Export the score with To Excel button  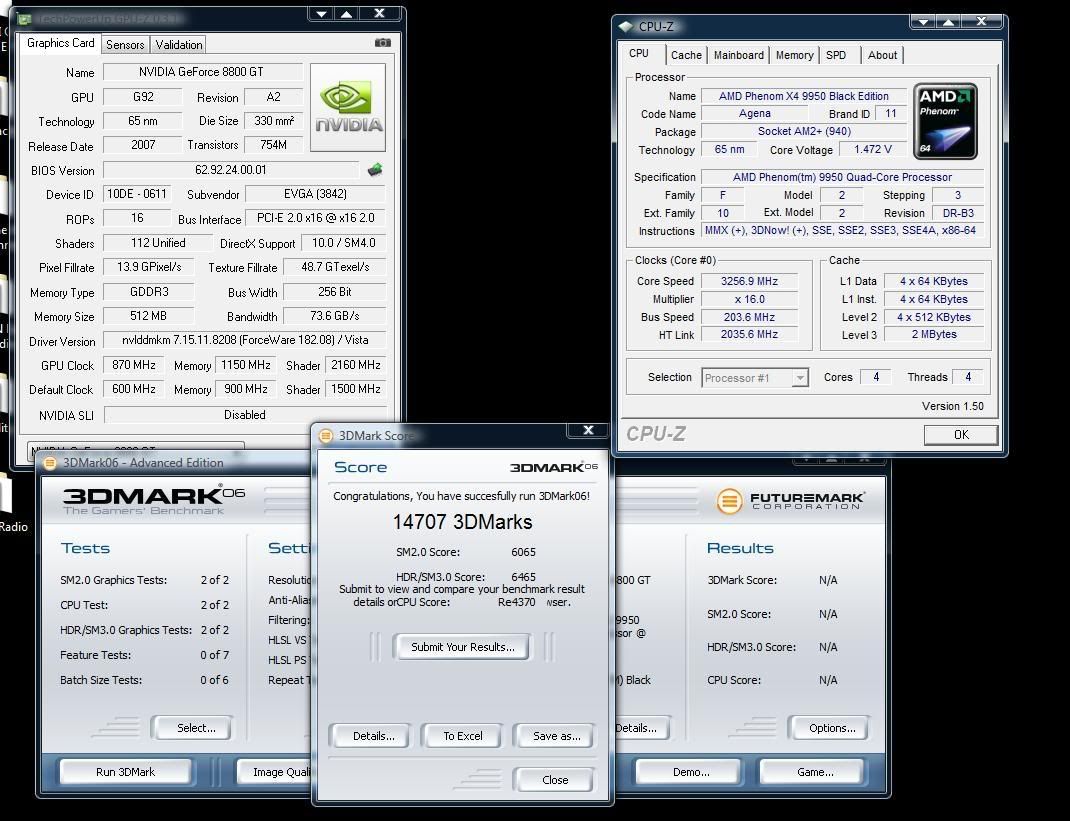click(x=463, y=736)
